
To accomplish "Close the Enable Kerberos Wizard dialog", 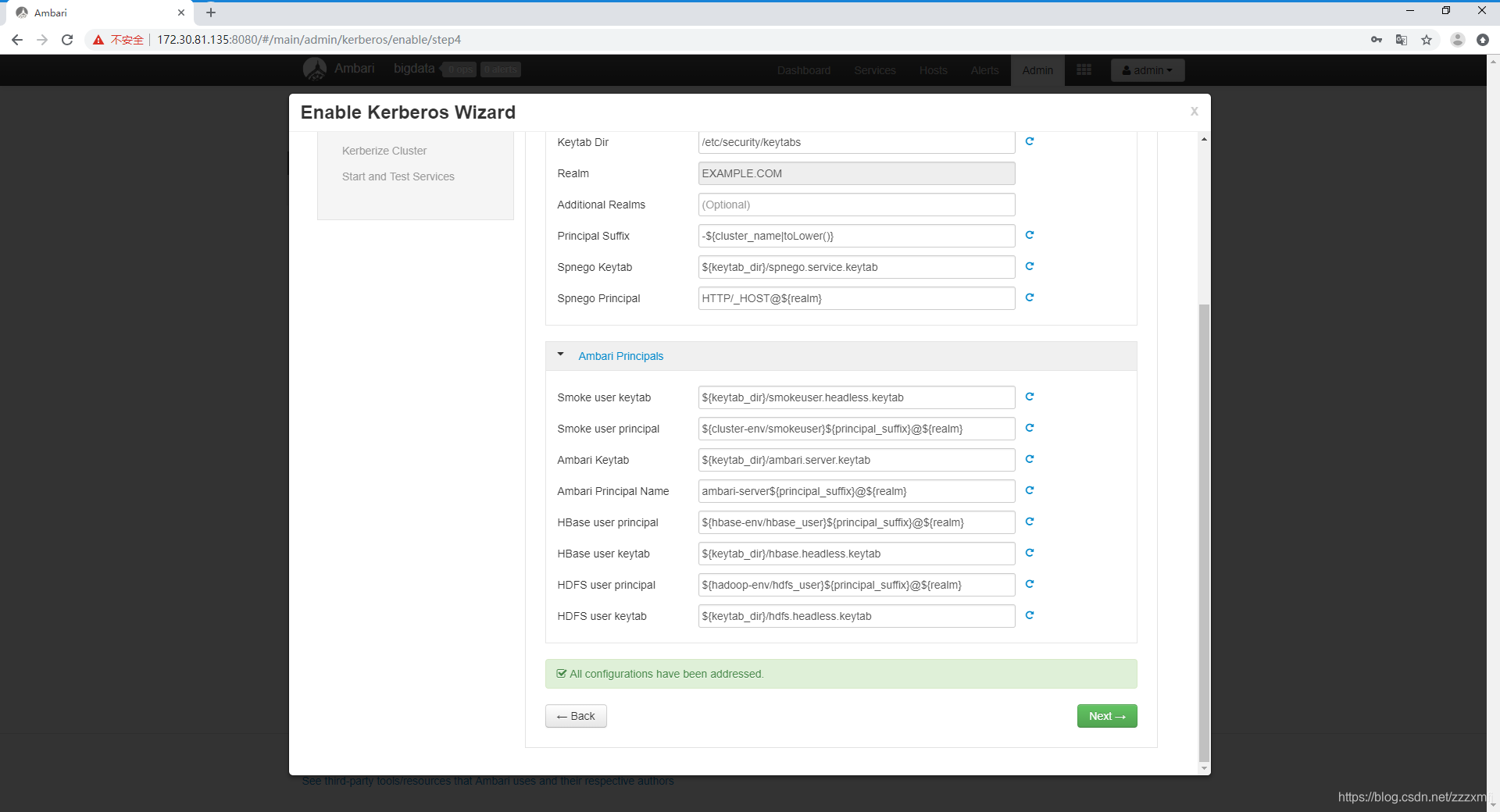I will (x=1194, y=112).
